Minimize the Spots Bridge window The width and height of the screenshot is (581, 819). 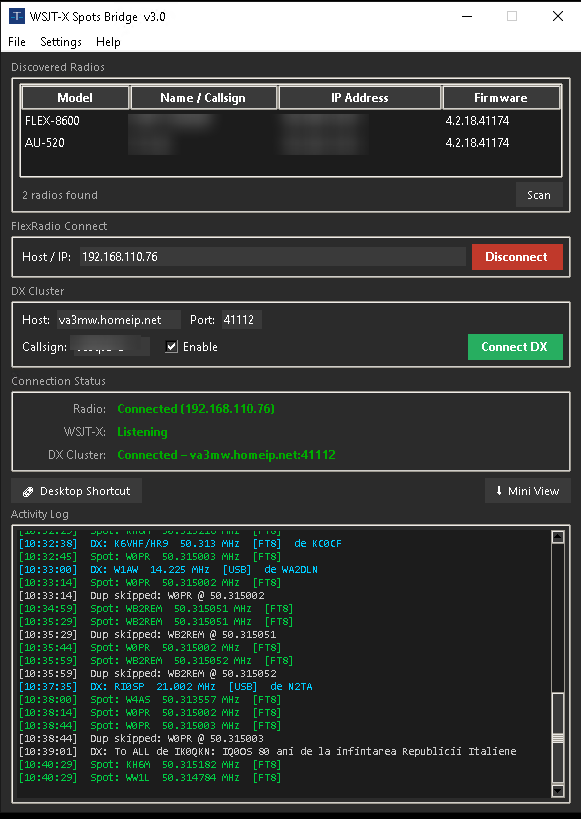click(467, 16)
